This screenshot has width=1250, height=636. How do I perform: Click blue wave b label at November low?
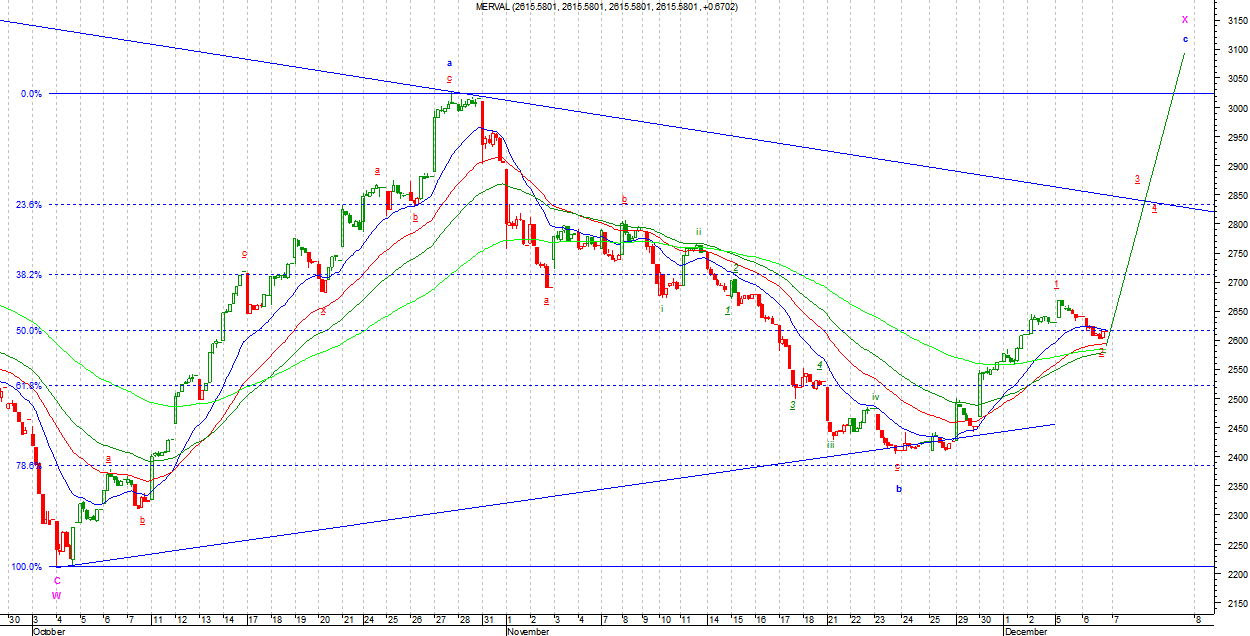coord(899,489)
